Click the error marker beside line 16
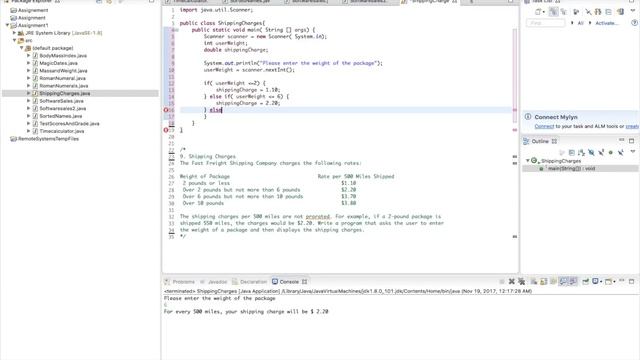Image resolution: width=640 pixels, height=360 pixels. click(166, 110)
